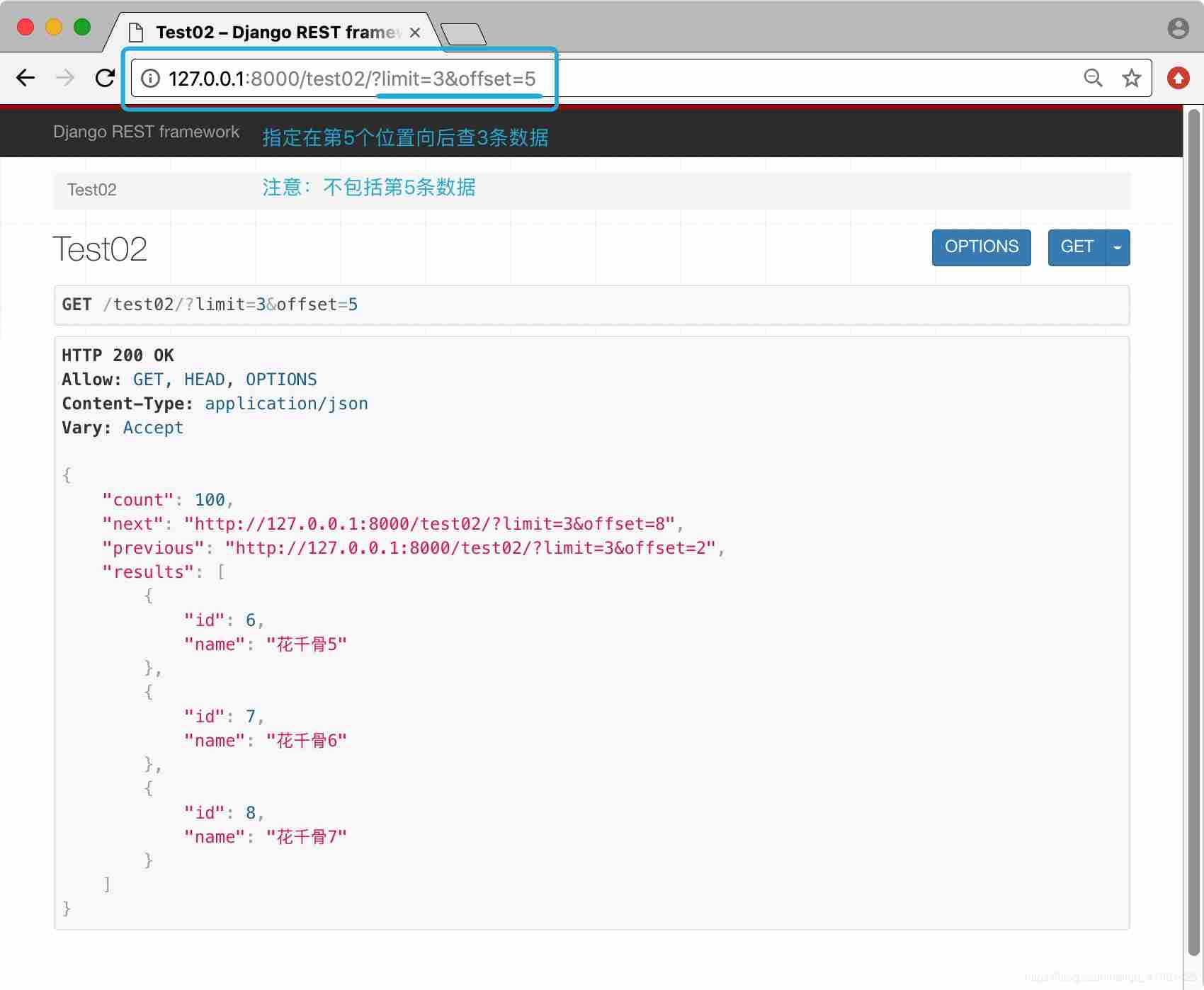Follow the previous page URL with offset=2

pos(471,547)
